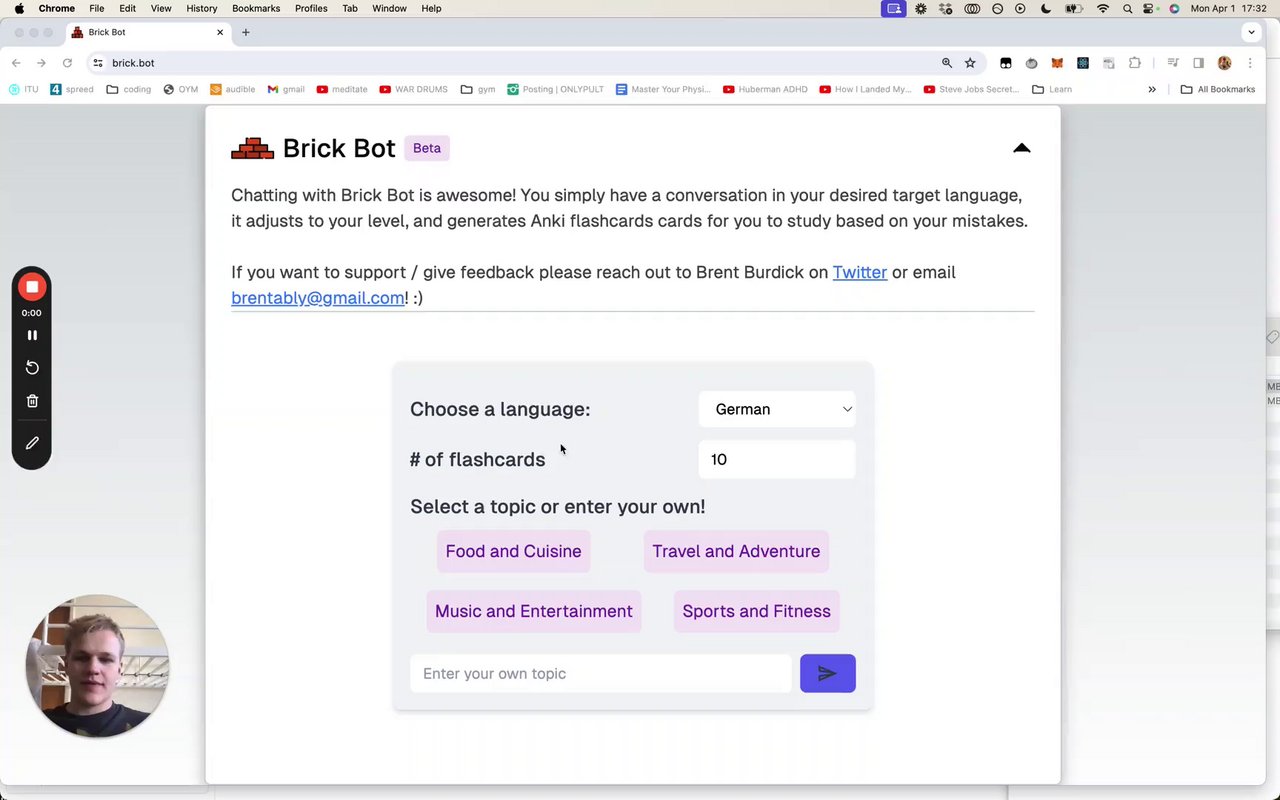
Task: Bookmark this page with star icon
Action: click(970, 63)
